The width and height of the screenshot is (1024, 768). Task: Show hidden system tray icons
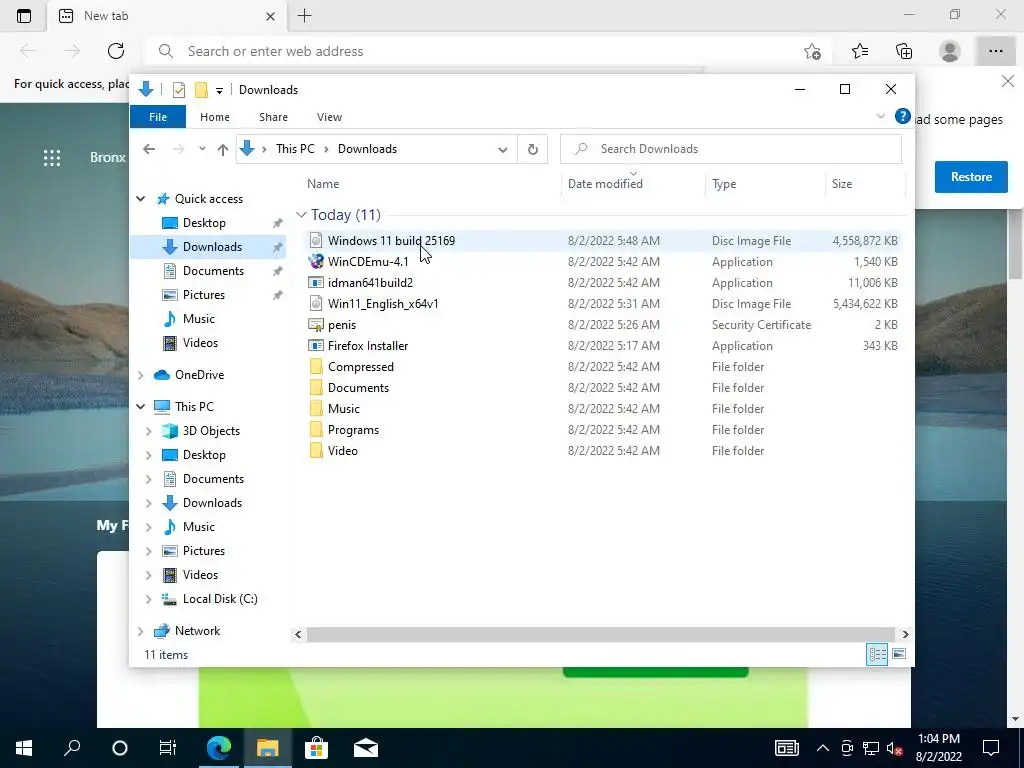click(823, 748)
